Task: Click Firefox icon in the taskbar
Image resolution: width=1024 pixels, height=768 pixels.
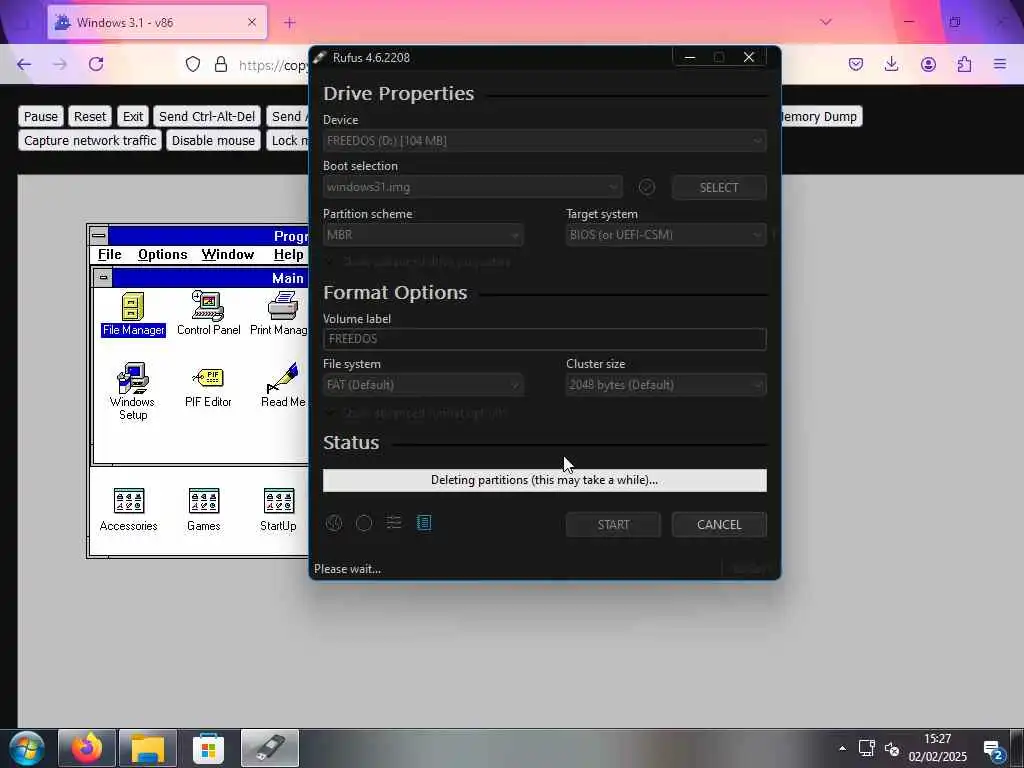Action: [87, 748]
